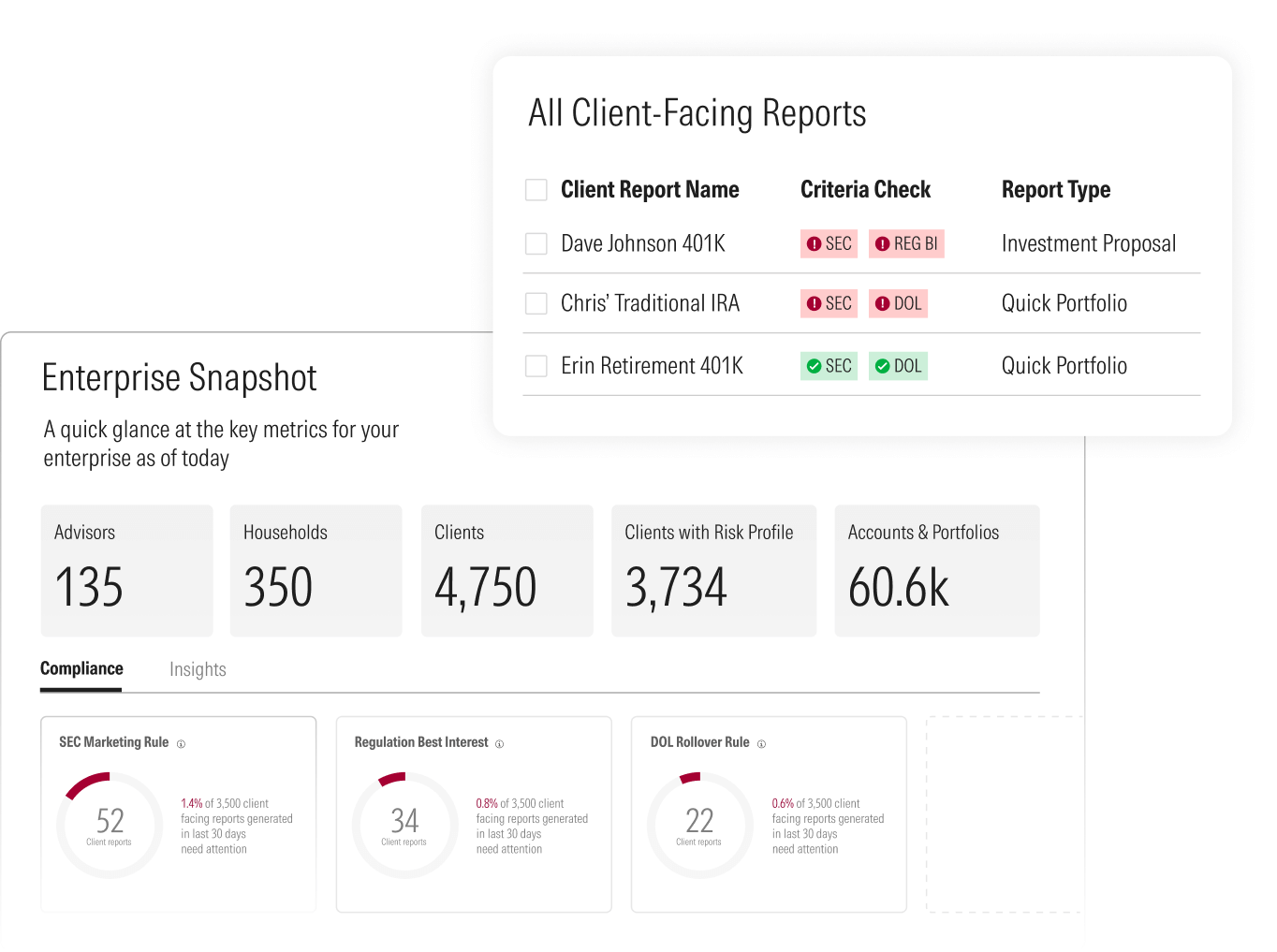Open the Dave Johnson 401K report

[x=643, y=244]
